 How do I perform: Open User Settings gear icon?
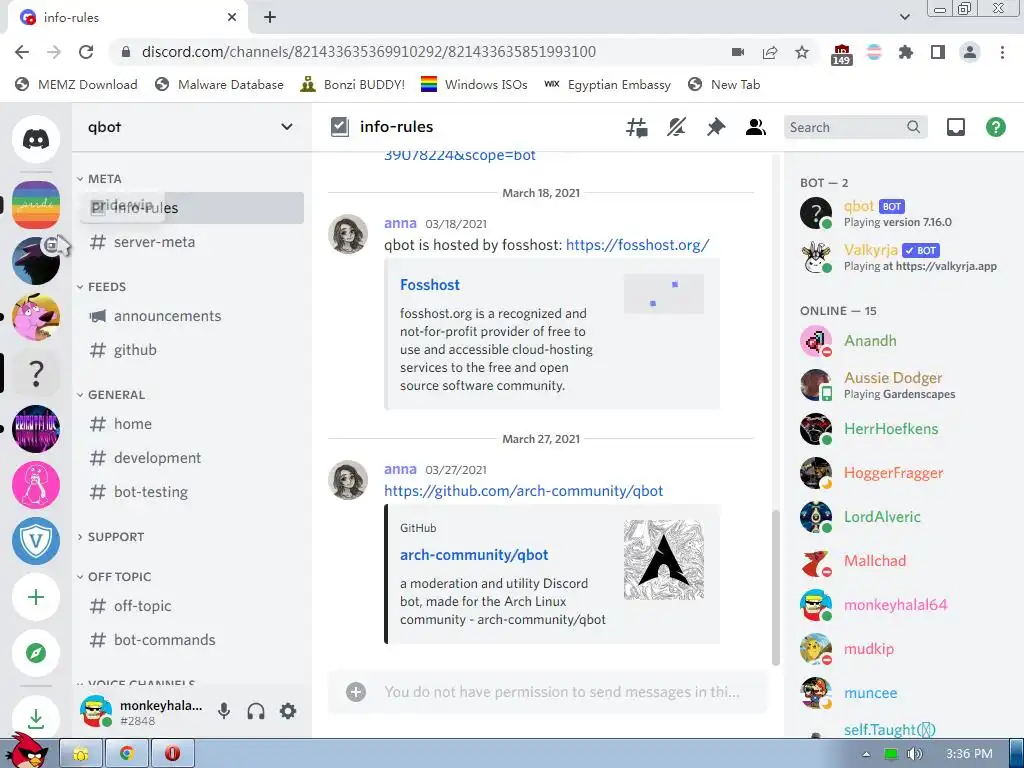(288, 711)
